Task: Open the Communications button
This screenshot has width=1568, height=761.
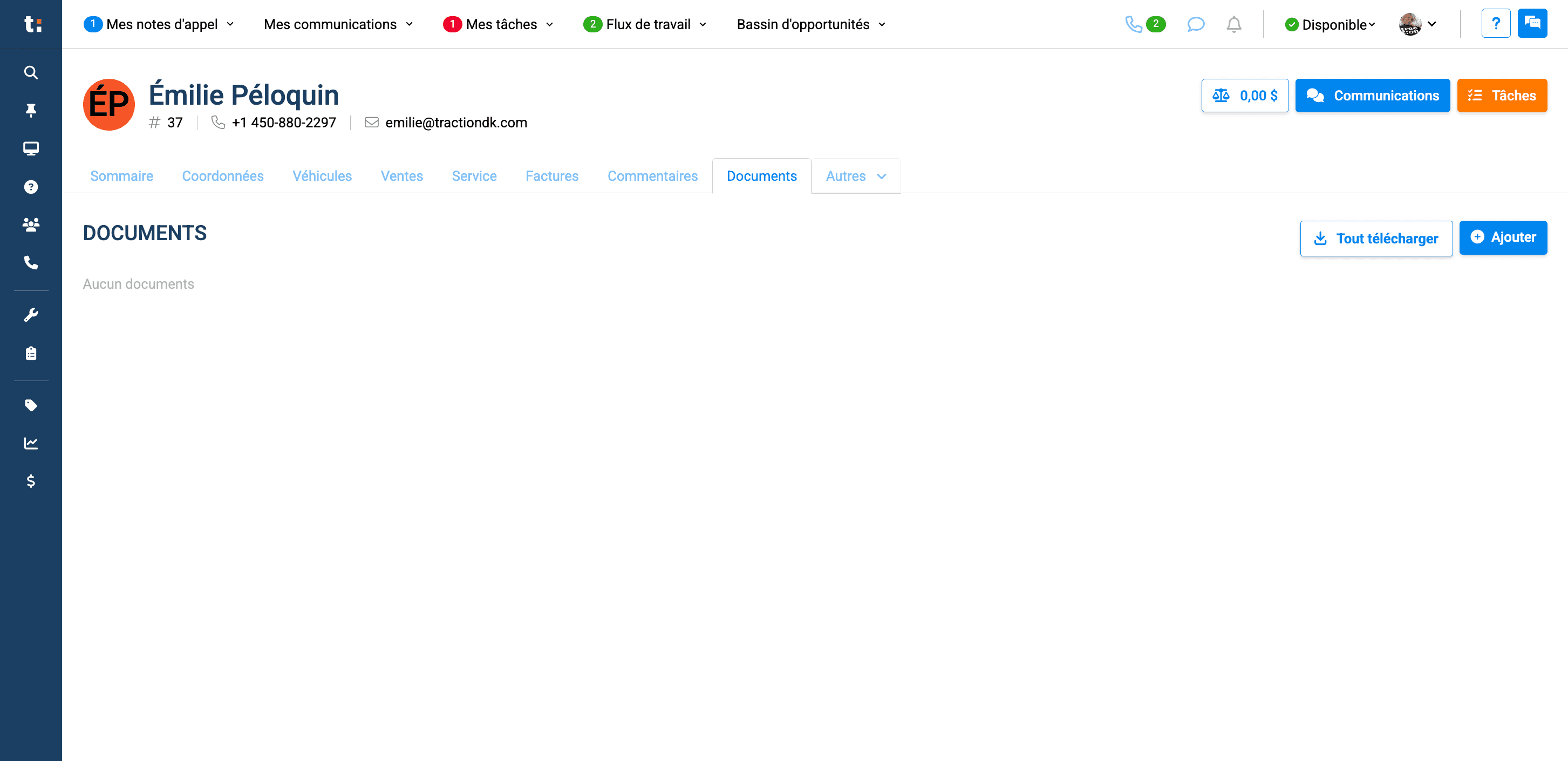Action: tap(1372, 96)
